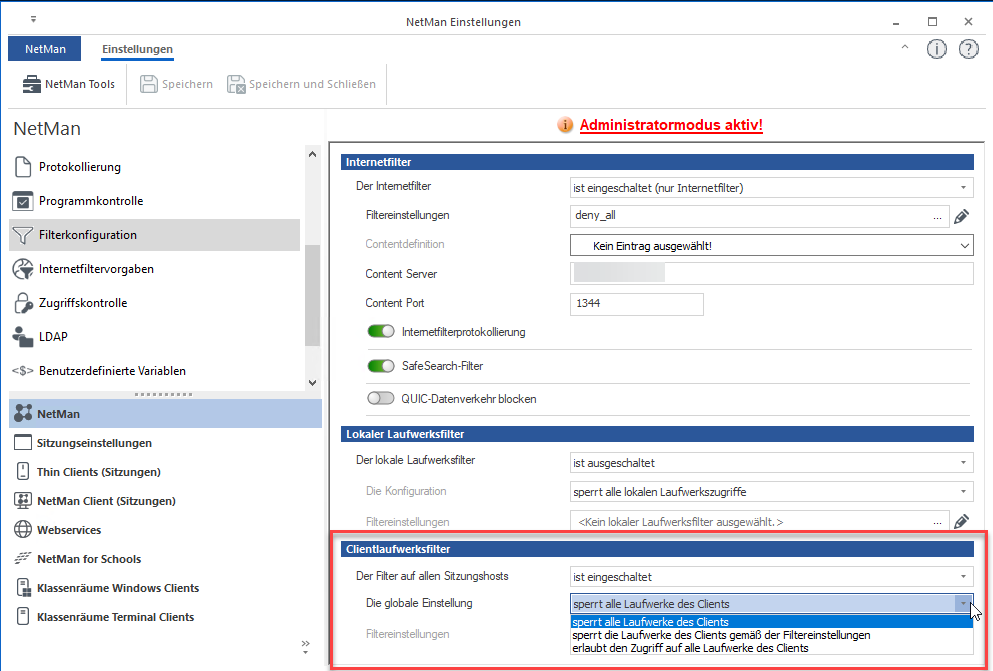Edit deny_all filter settings with pencil icon
Image resolution: width=993 pixels, height=671 pixels.
pos(961,216)
